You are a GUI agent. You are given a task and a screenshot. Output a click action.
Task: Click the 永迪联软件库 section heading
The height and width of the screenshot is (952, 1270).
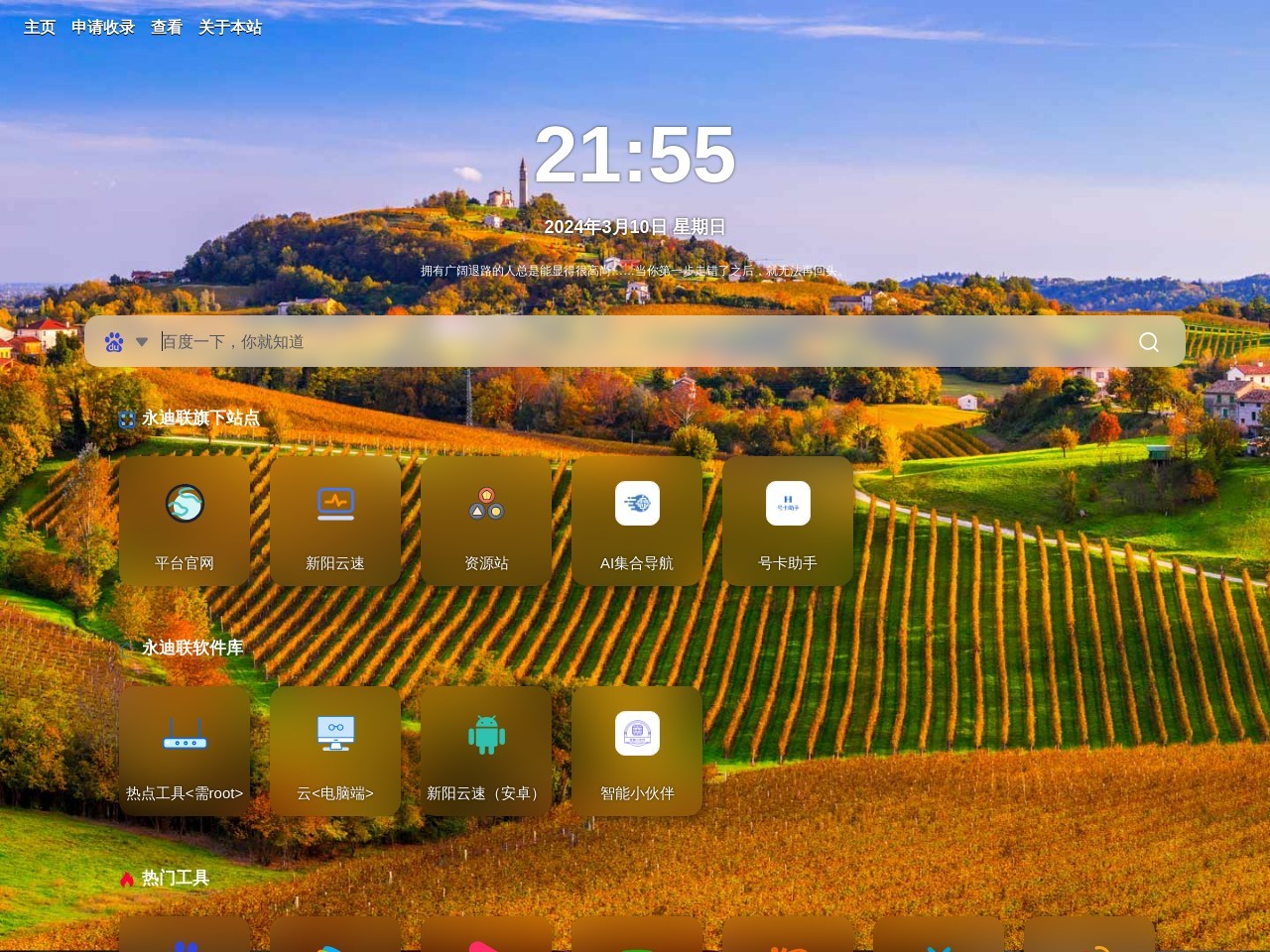click(192, 648)
